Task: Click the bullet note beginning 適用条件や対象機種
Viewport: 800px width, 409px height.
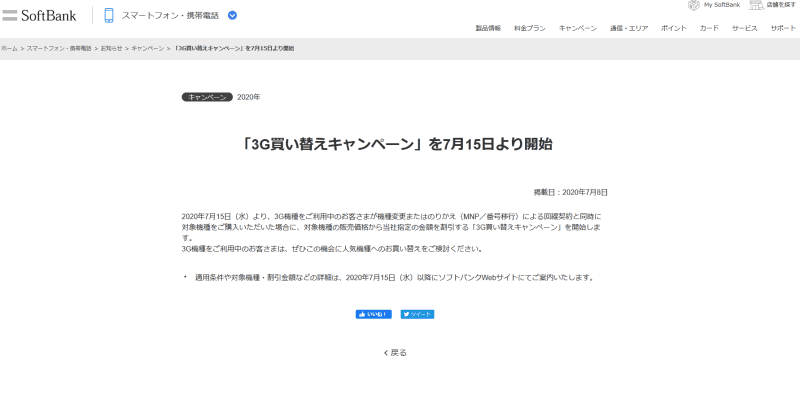Action: coord(394,278)
